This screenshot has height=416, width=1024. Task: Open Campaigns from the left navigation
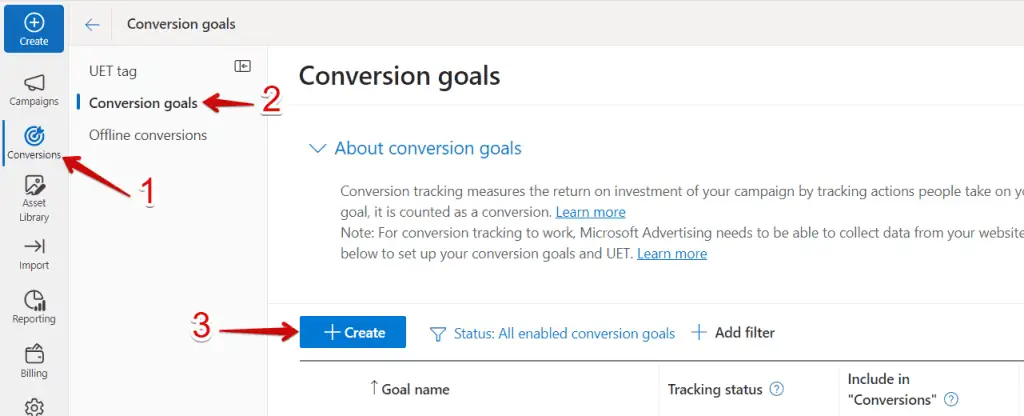[x=34, y=90]
